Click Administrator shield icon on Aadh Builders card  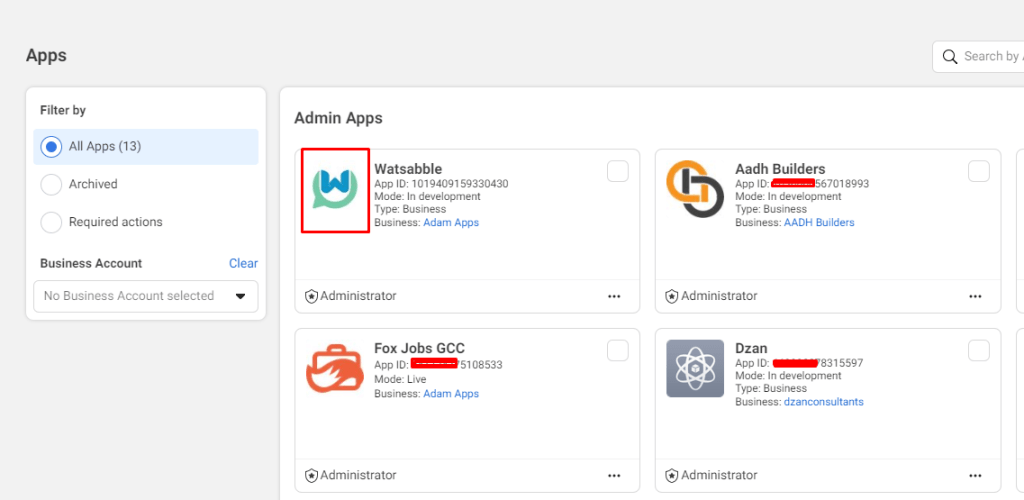pos(672,296)
